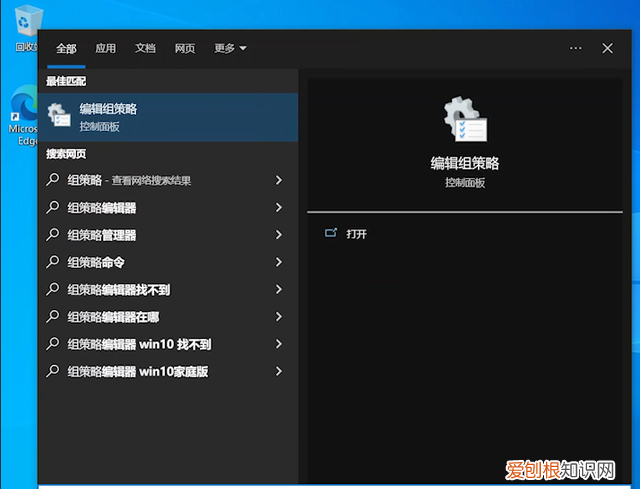
Task: Switch to the 全部 tab
Action: tap(66, 49)
